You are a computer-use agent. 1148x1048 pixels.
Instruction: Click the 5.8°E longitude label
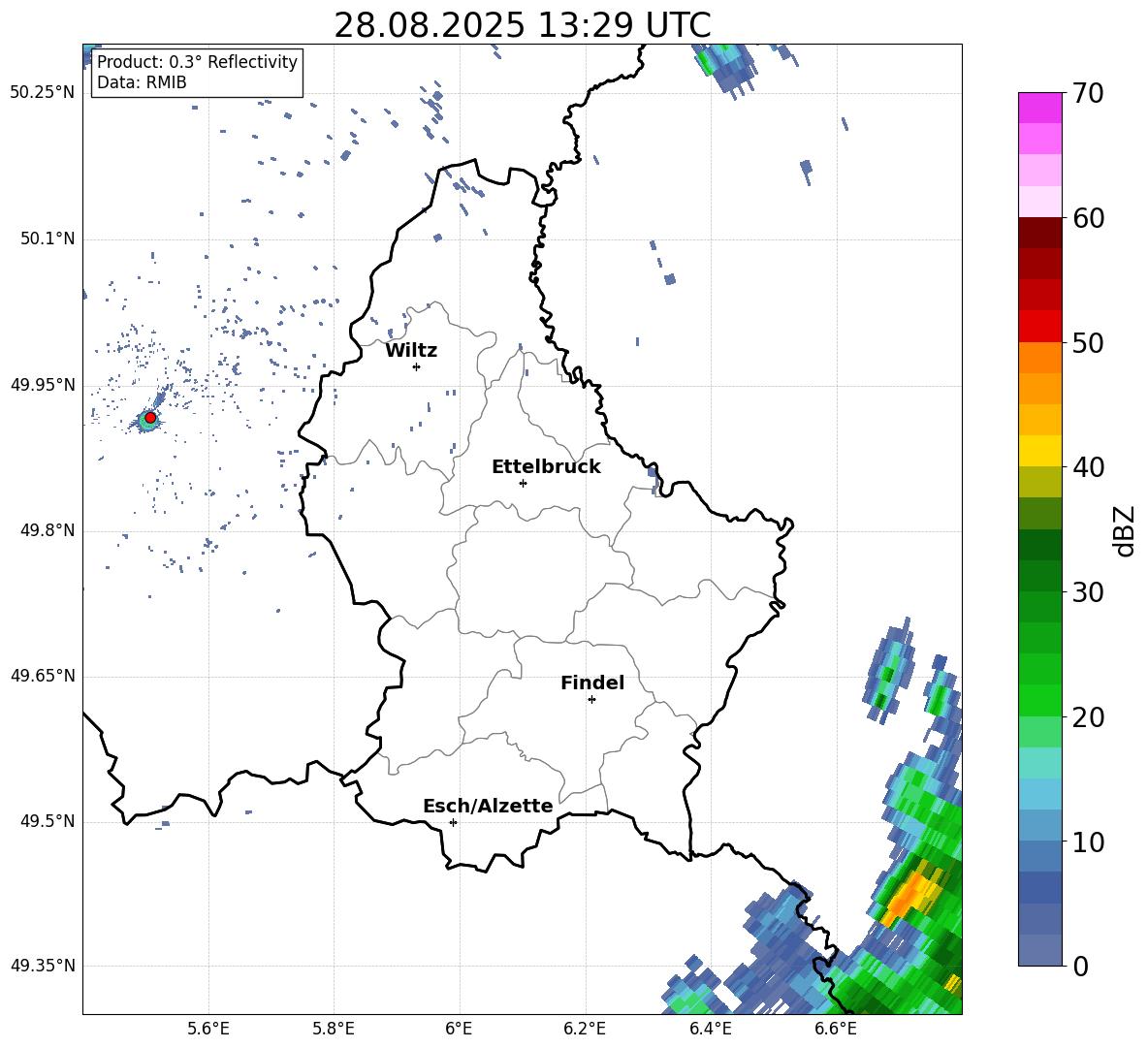pyautogui.click(x=334, y=1031)
